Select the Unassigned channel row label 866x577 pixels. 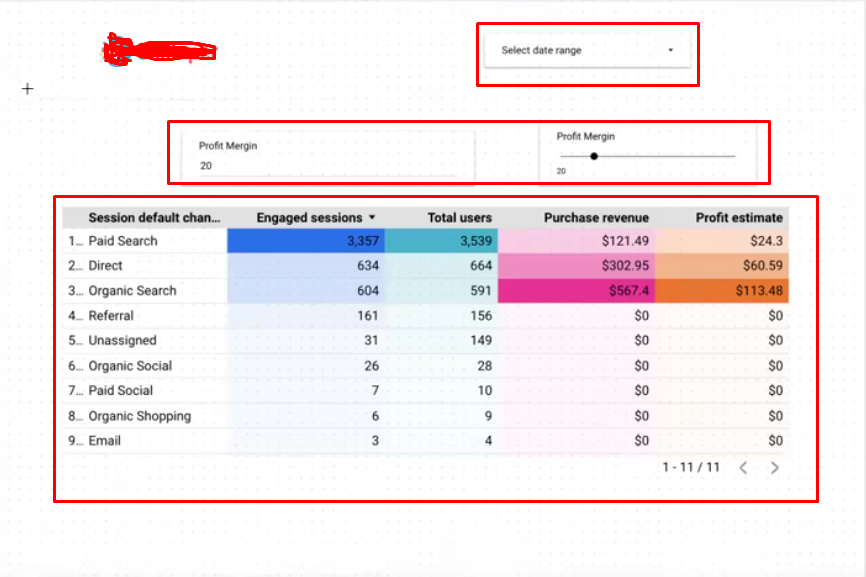click(122, 341)
